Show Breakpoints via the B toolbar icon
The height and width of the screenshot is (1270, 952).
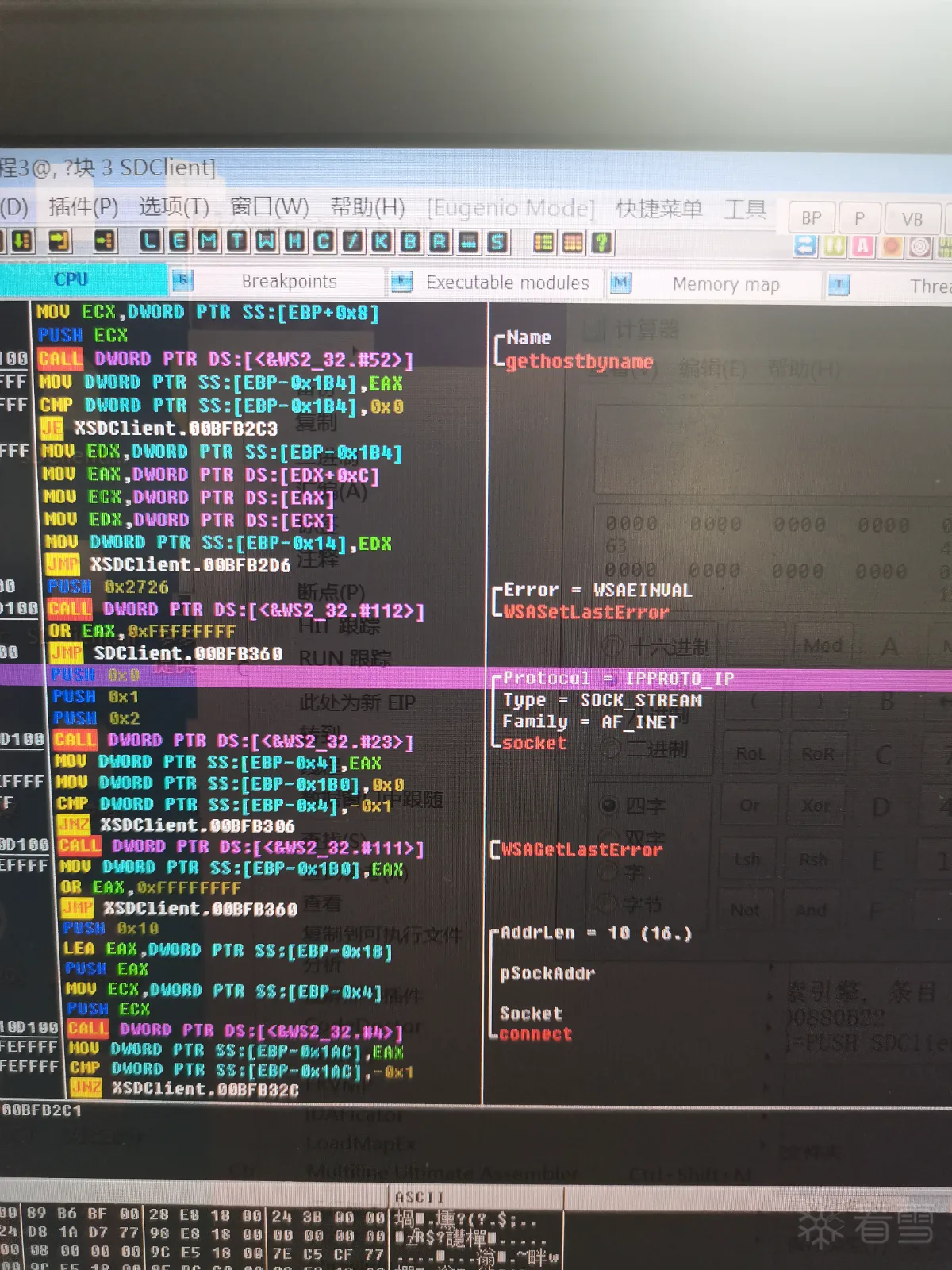click(x=410, y=241)
